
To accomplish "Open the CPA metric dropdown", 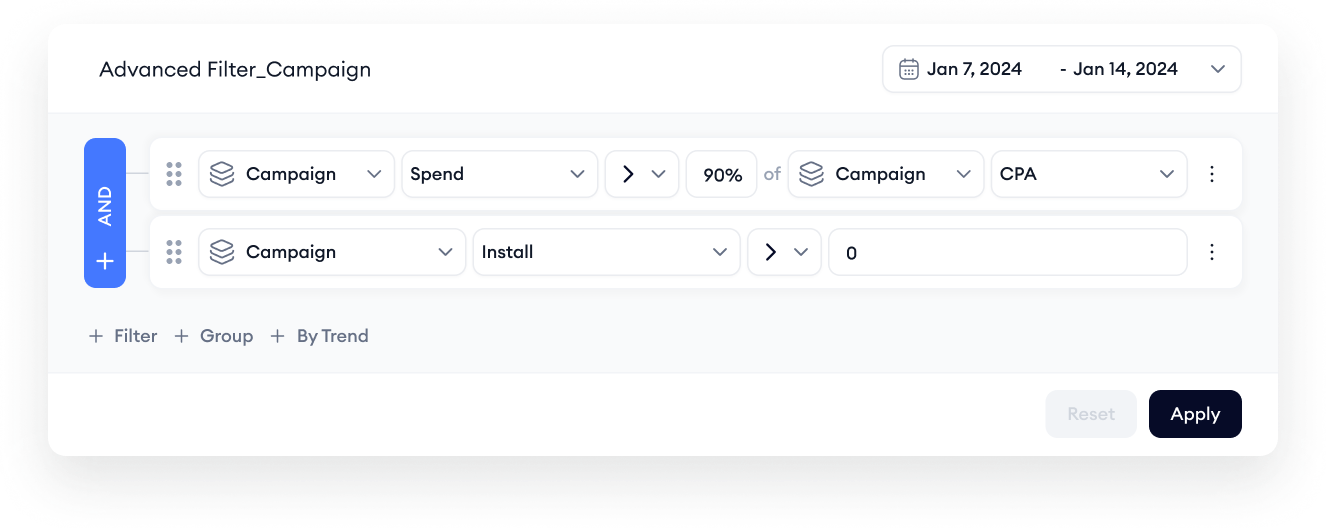I will (x=1087, y=174).
